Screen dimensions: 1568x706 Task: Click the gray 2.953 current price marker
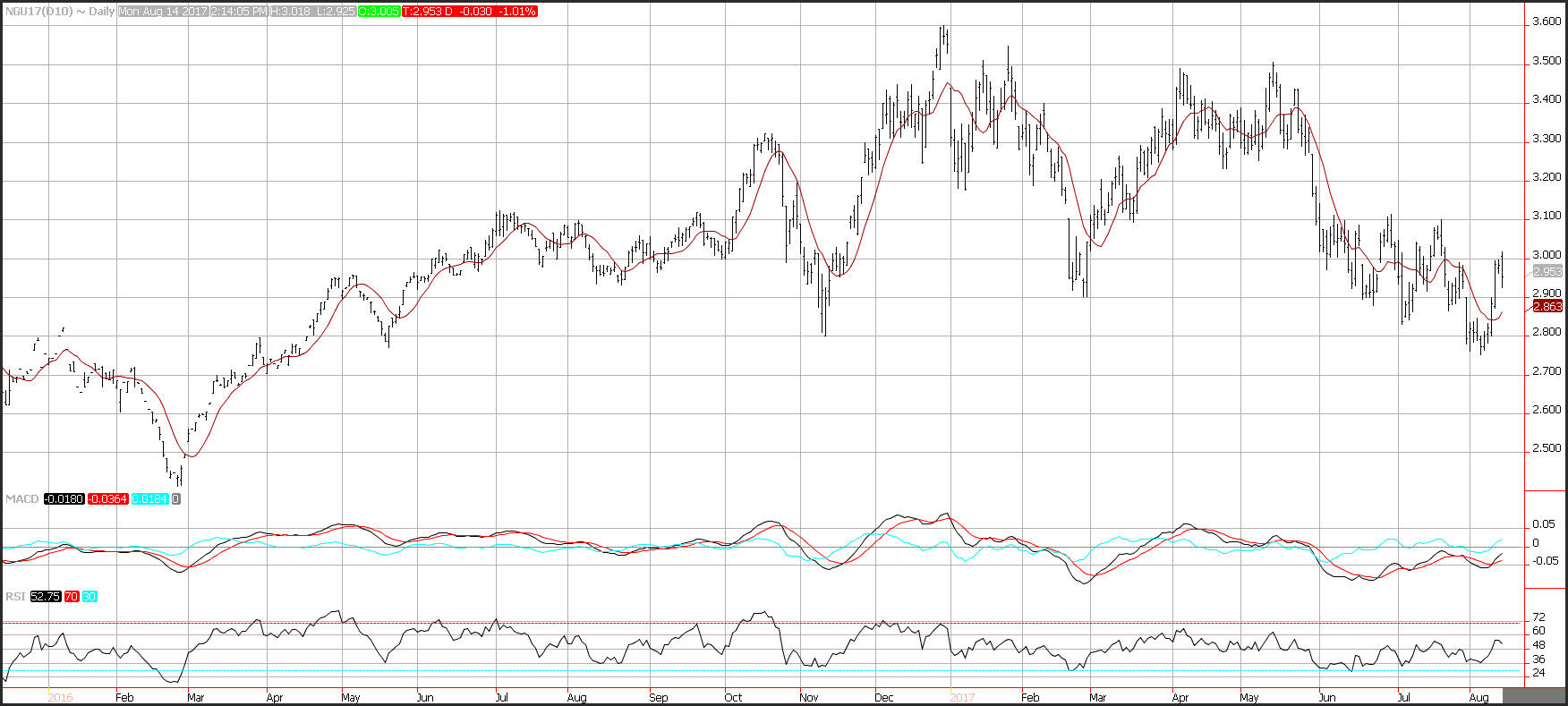tap(1547, 271)
